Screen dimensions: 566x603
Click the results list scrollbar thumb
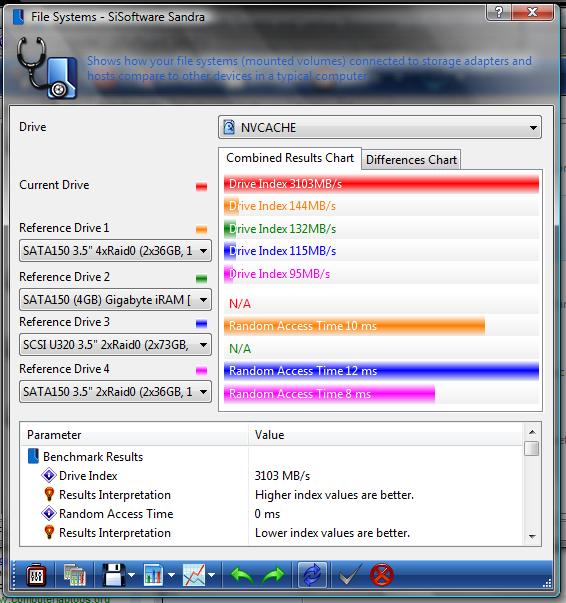click(x=532, y=449)
